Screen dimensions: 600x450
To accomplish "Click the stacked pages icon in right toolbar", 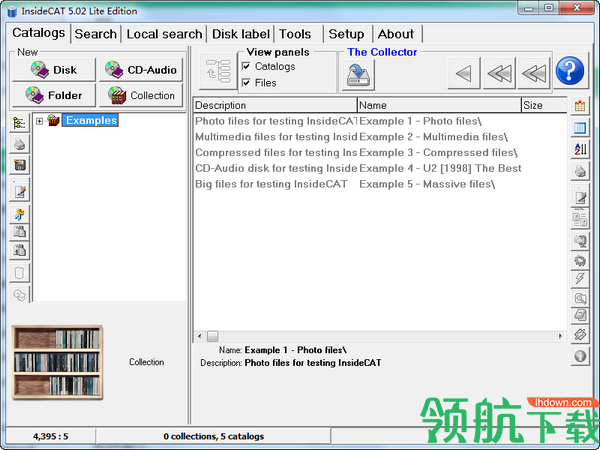I will pyautogui.click(x=580, y=316).
